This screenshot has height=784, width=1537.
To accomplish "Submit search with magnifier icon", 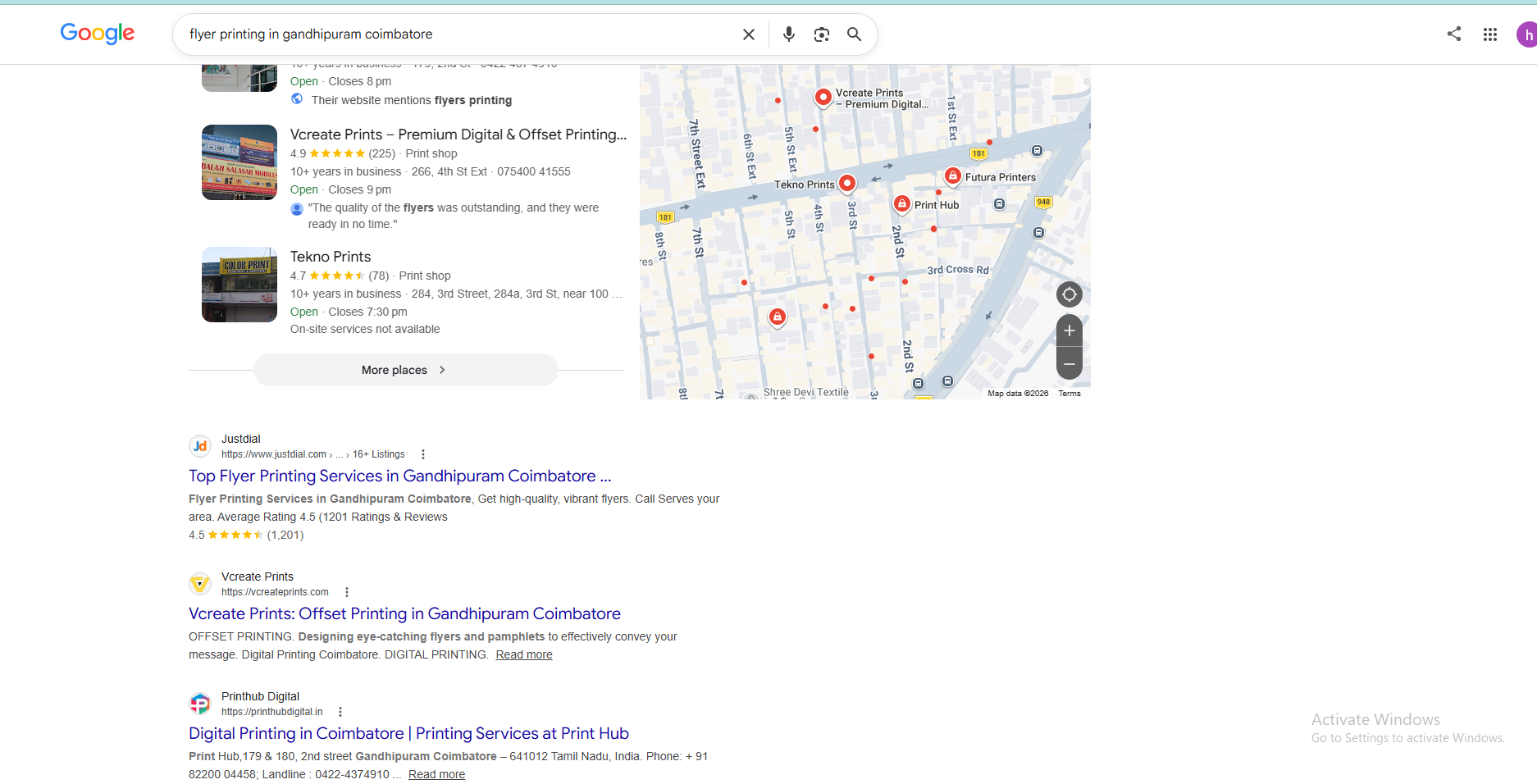I will [x=854, y=34].
